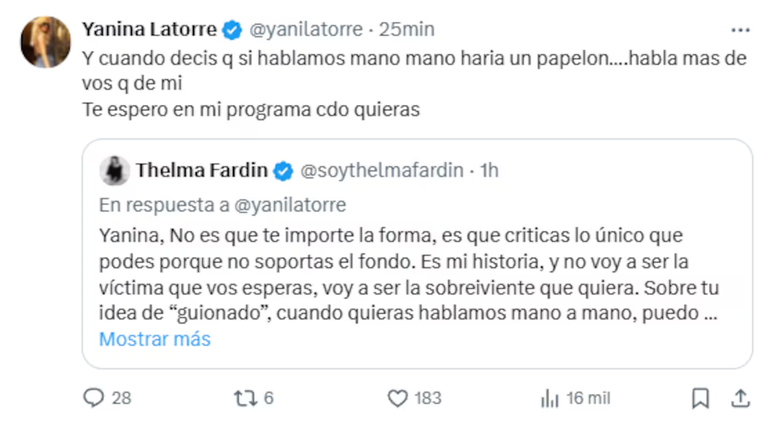Bookmark this tweet
Screen dimensions: 770x422
(701, 398)
